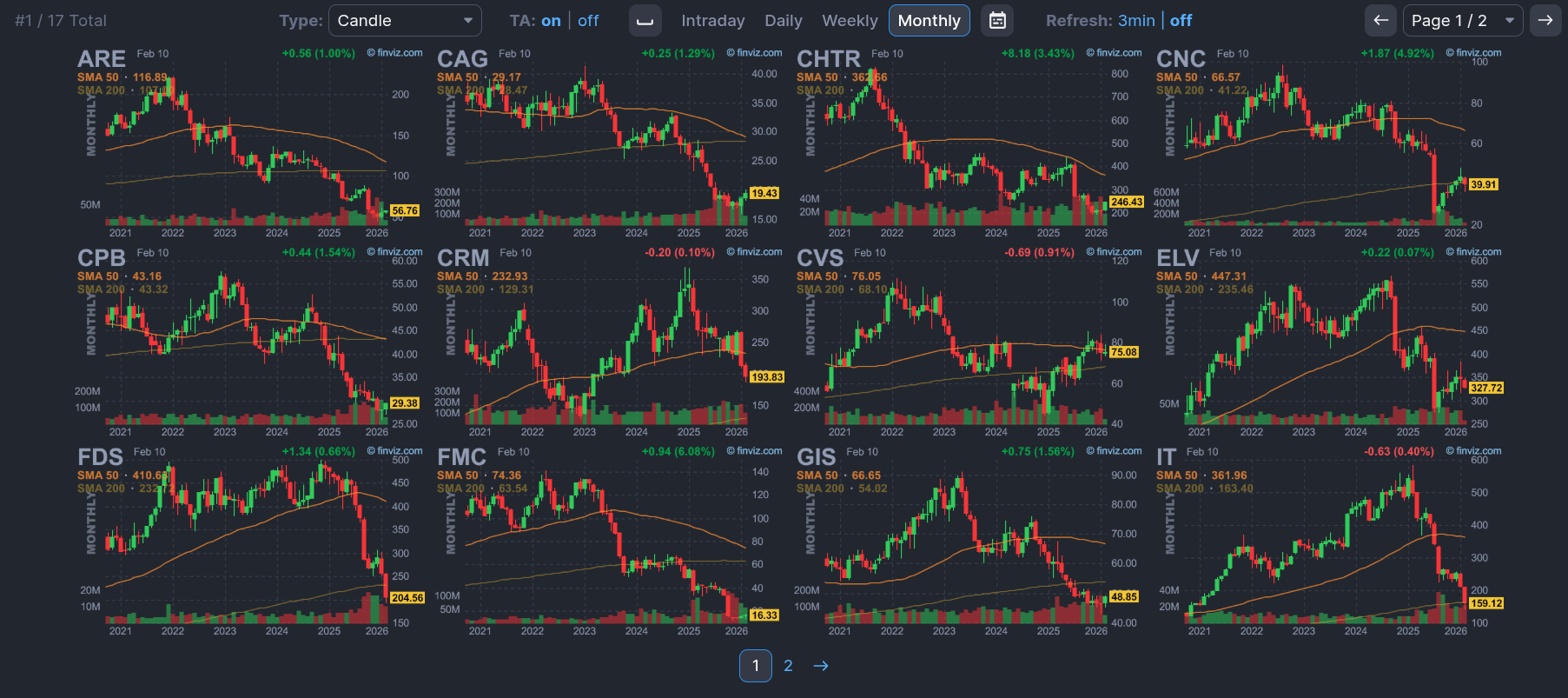Open finviz.com link on IT chart
Image resolution: width=1568 pixels, height=698 pixels.
[1474, 451]
